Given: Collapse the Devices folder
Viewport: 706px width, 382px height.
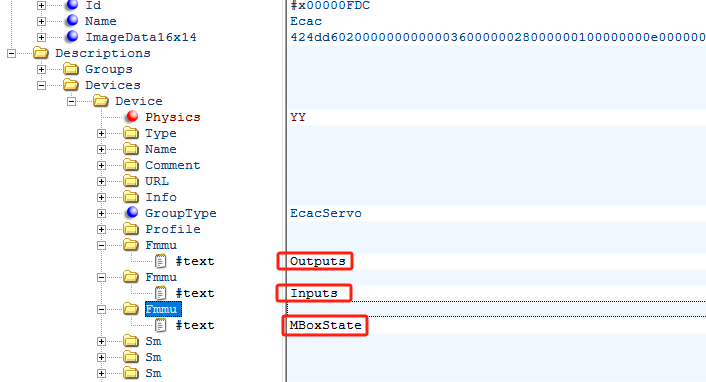Looking at the screenshot, I should pos(41,85).
